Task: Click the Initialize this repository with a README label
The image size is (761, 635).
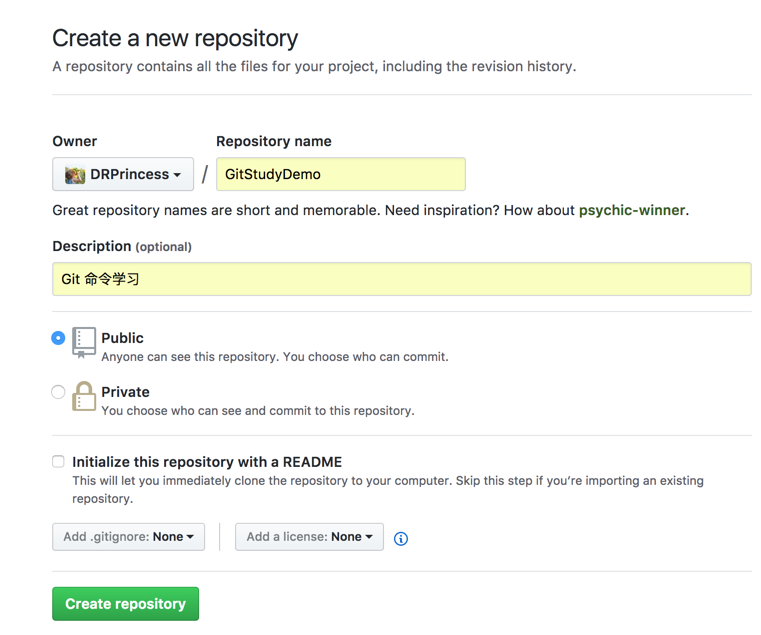Action: click(x=207, y=462)
